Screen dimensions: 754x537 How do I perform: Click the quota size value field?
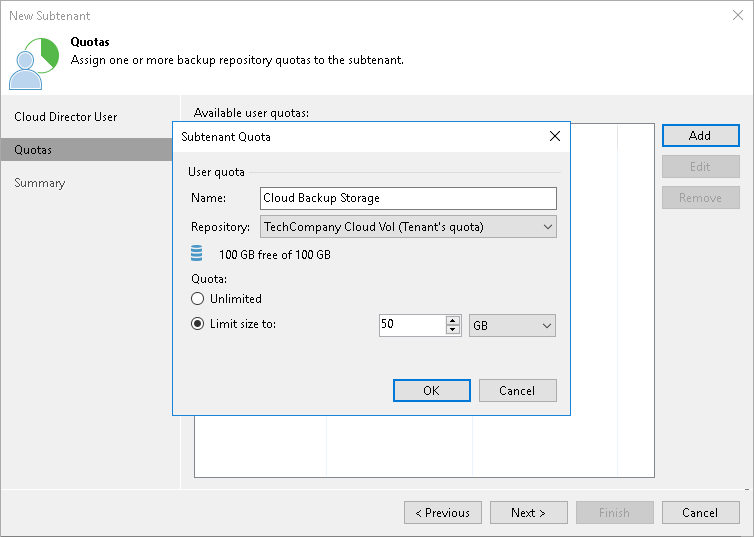[412, 325]
